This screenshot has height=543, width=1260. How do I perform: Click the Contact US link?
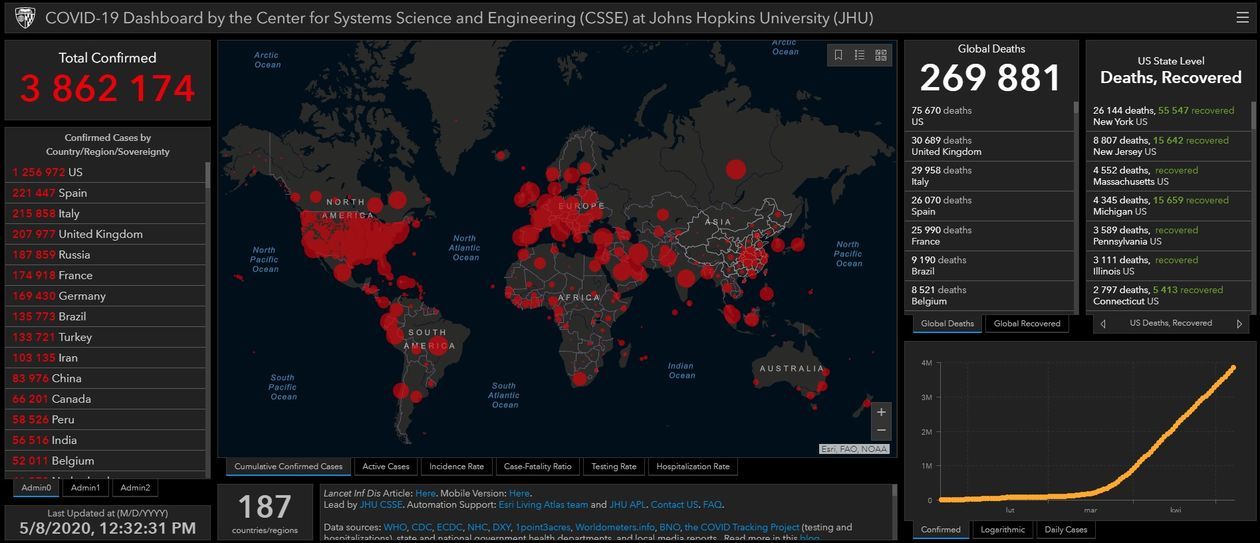(x=674, y=505)
